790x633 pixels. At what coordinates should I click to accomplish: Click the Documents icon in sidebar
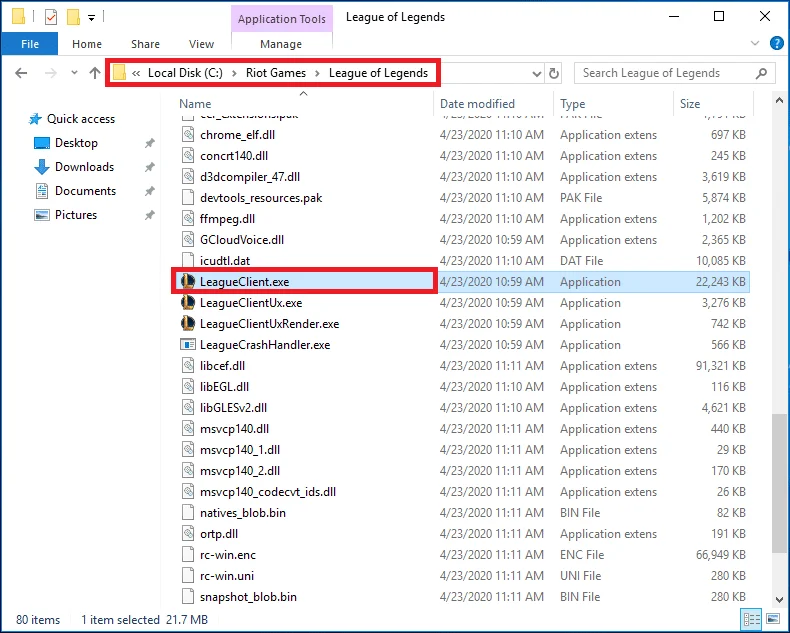(x=42, y=191)
